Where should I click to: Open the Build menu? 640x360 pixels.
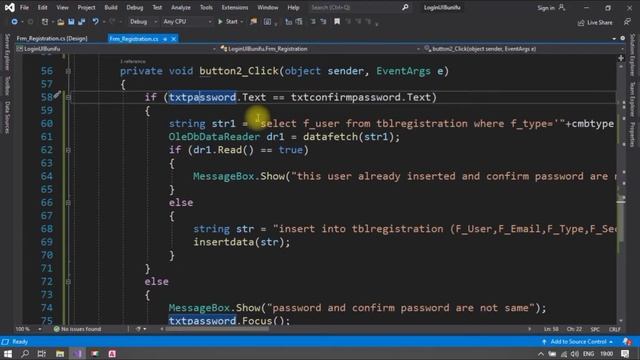(111, 7)
